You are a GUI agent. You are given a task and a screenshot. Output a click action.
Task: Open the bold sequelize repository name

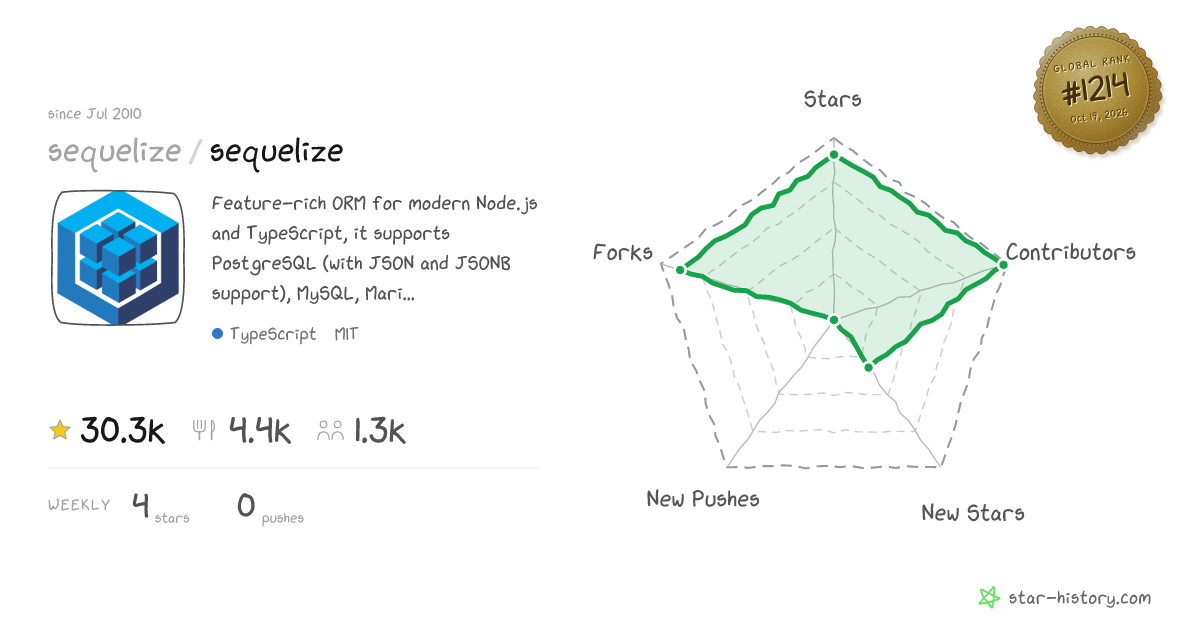[276, 152]
